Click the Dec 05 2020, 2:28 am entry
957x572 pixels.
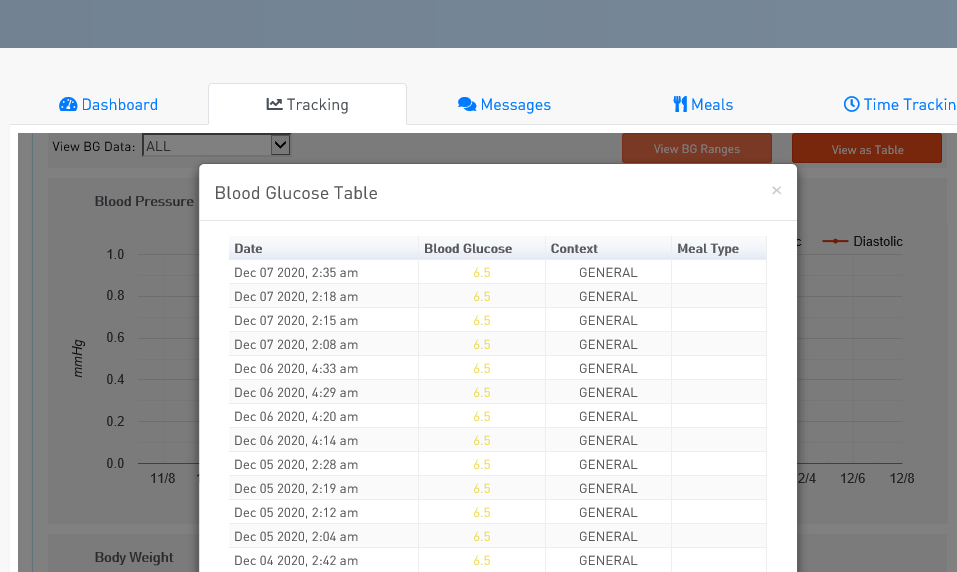[296, 464]
